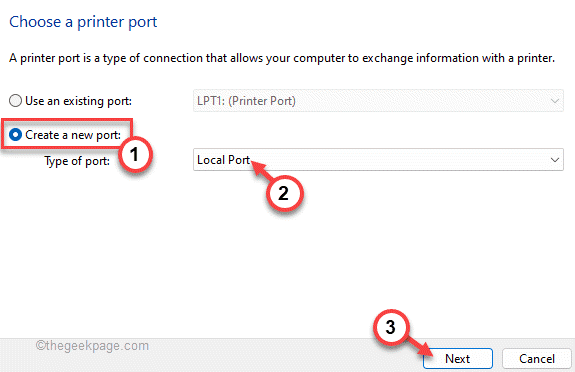
Task: Click the Choose a printer port heading
Action: [x=83, y=22]
